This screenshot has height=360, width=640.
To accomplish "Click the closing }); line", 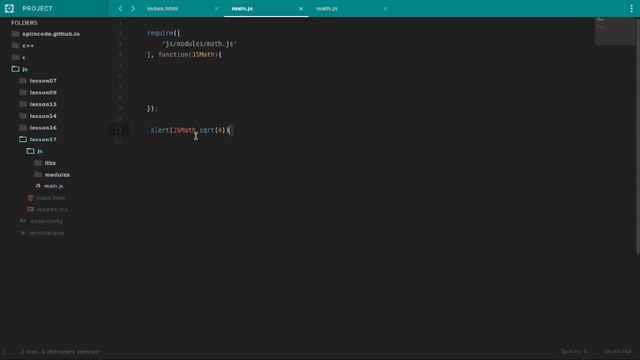I will point(152,109).
